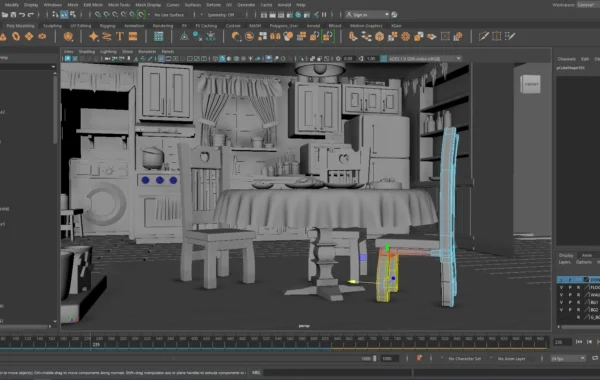Open the Edit Mesh menu
The image size is (600, 380).
pyautogui.click(x=93, y=5)
